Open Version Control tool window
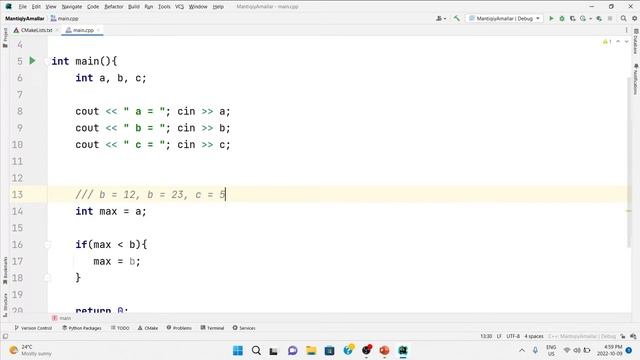640x360 pixels. tap(33, 328)
